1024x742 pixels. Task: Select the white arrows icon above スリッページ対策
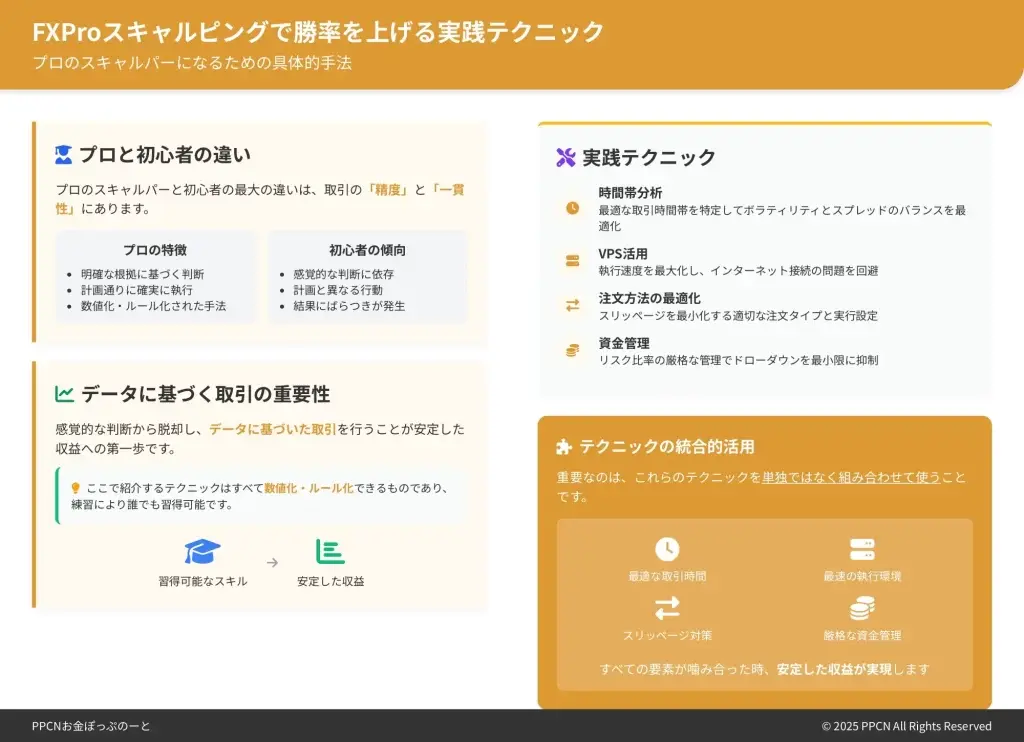[x=667, y=608]
